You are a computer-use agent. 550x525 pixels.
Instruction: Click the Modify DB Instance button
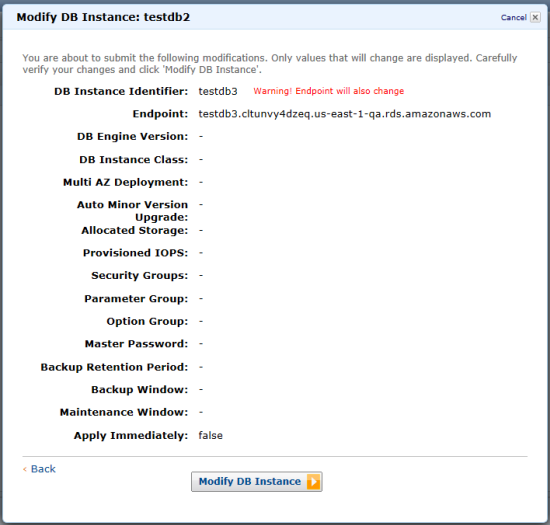[x=256, y=482]
